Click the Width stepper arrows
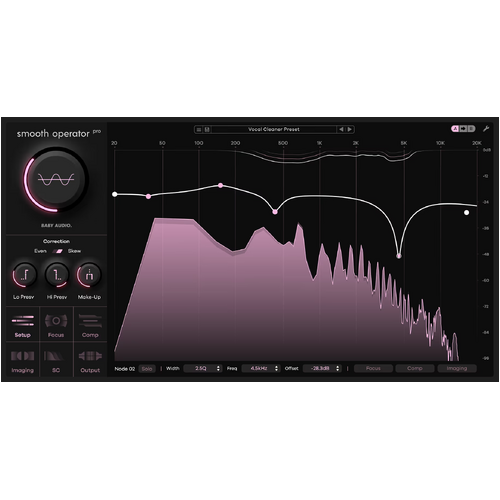500x500 pixels. tap(218, 368)
